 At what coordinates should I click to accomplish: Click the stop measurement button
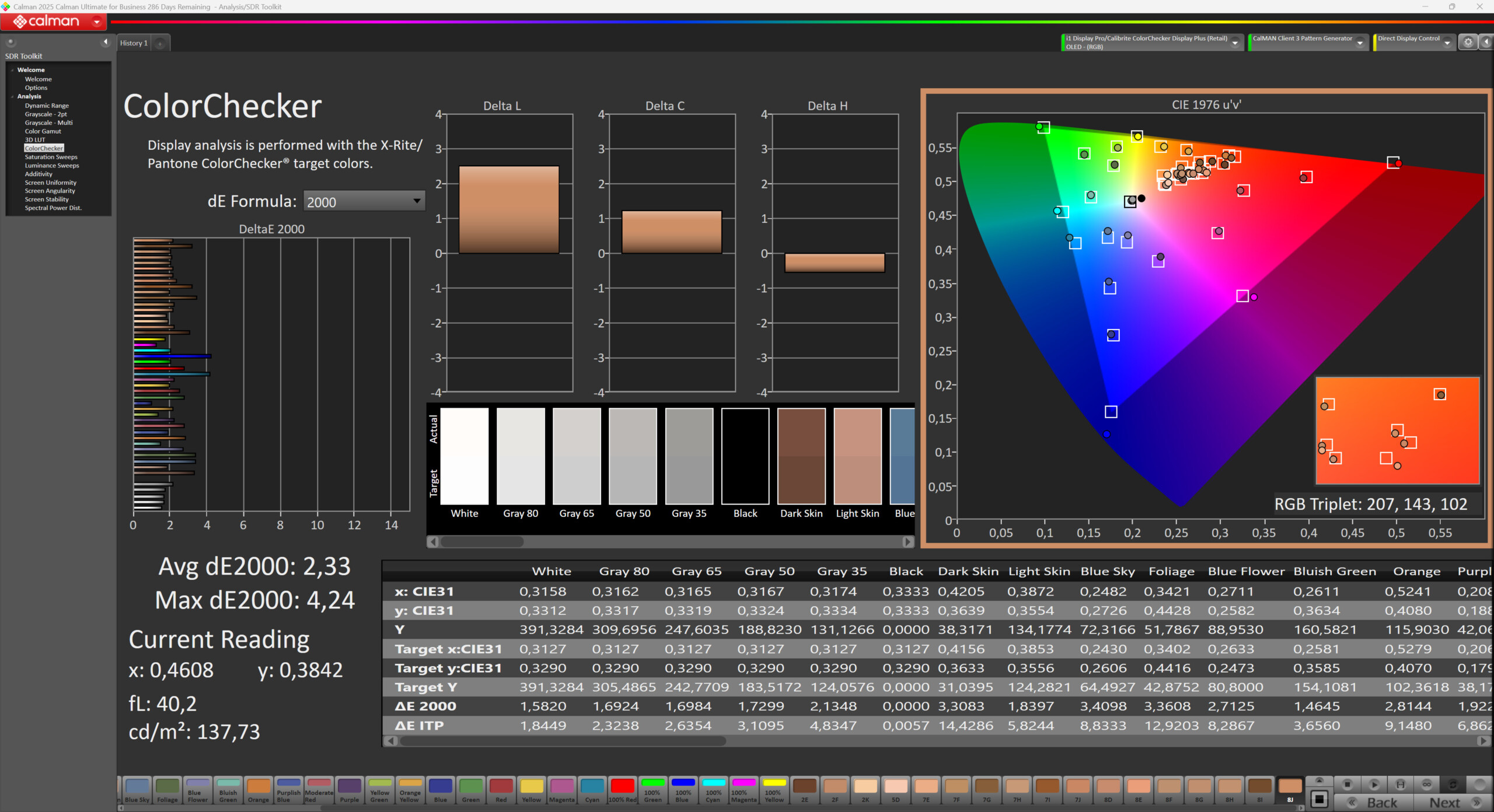coord(1347,785)
